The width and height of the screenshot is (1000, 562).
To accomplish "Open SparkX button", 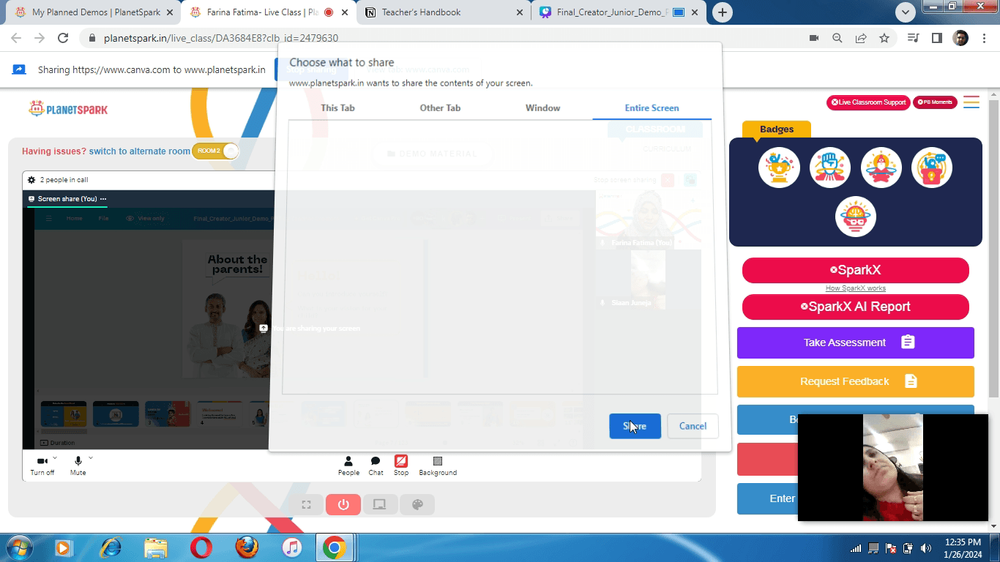I will point(855,270).
